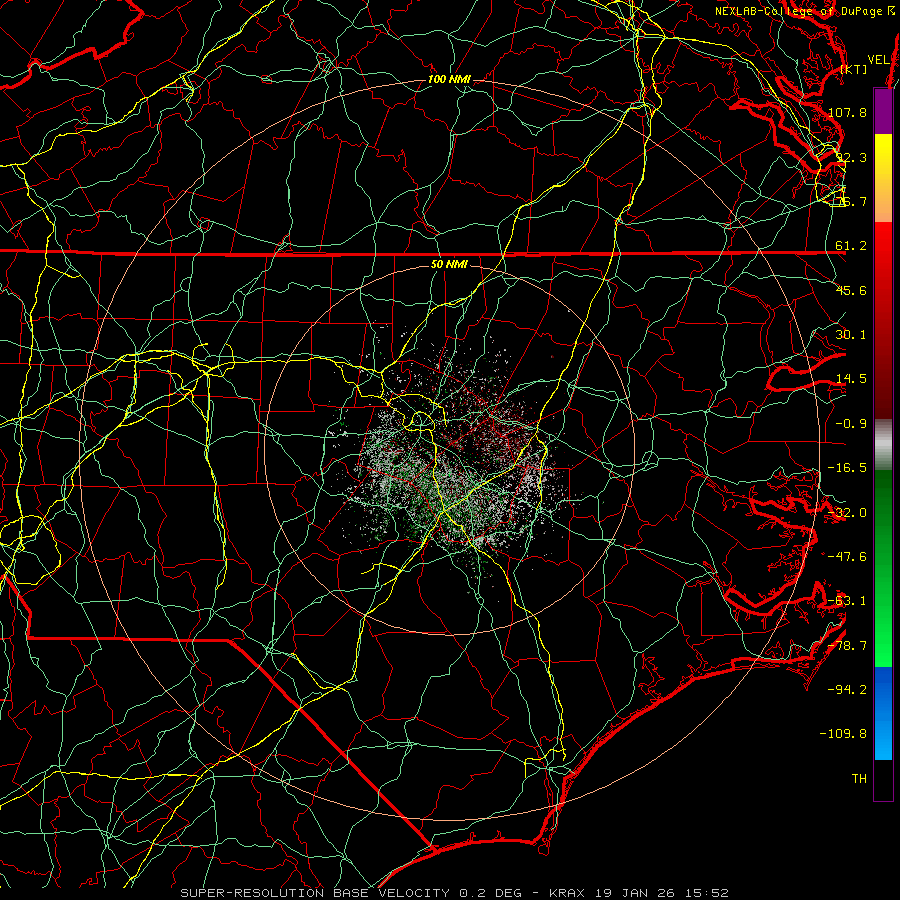Click the -78.7 legend value
Viewport: 900px width, 900px height.
pyautogui.click(x=847, y=646)
